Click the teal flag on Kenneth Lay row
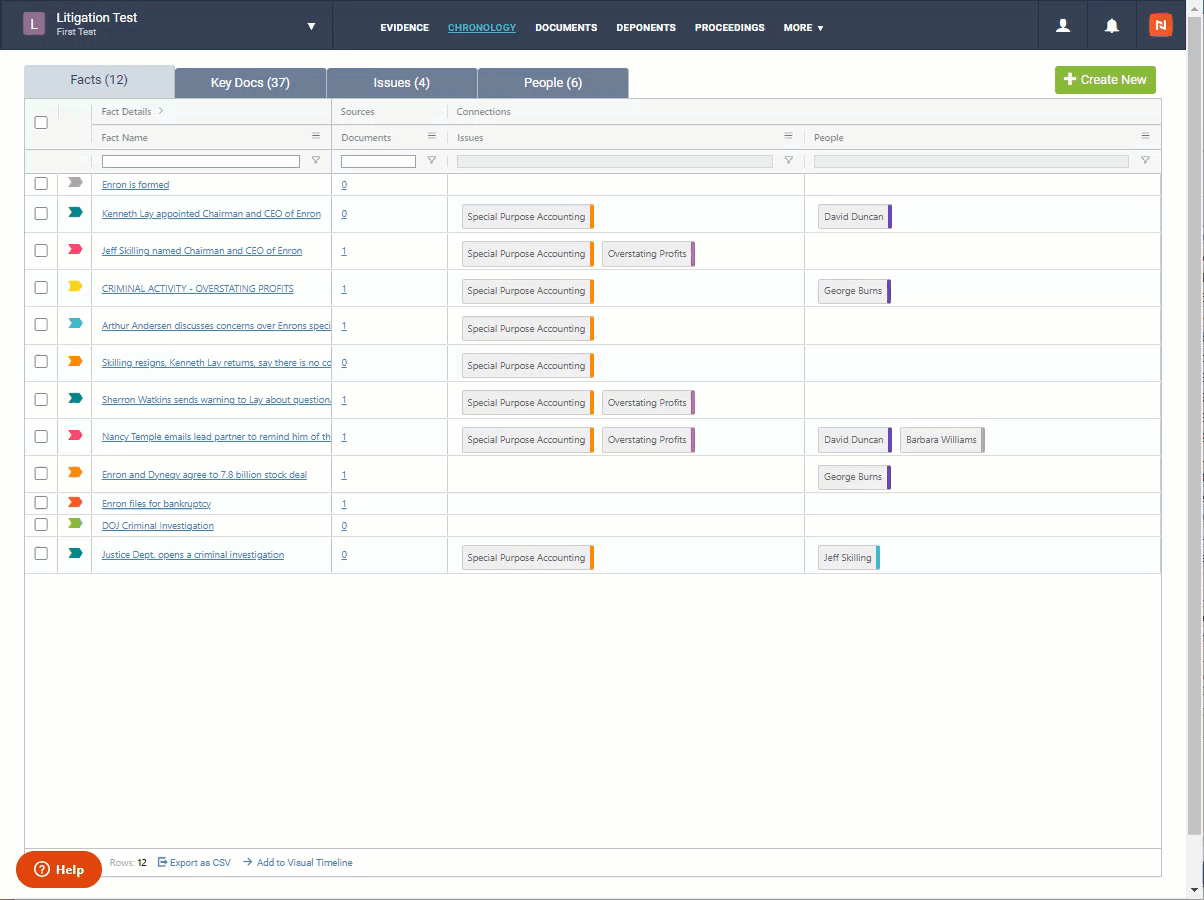The height and width of the screenshot is (900, 1204). 75,212
